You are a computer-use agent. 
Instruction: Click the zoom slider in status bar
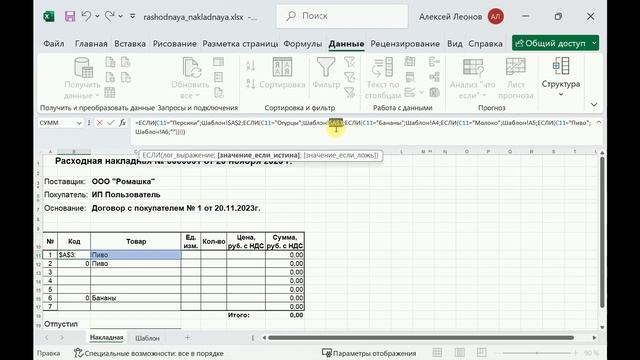click(536, 353)
